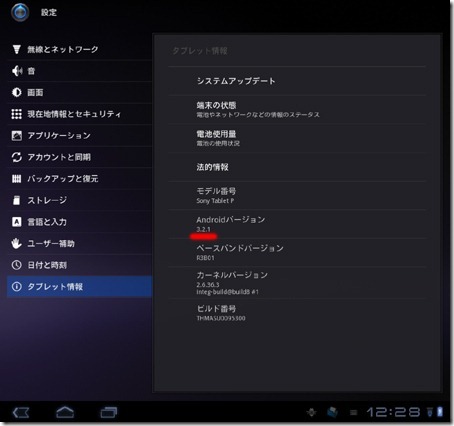454x426 pixels.
Task: Select バックアップと復元 menu entry
Action: 79,179
